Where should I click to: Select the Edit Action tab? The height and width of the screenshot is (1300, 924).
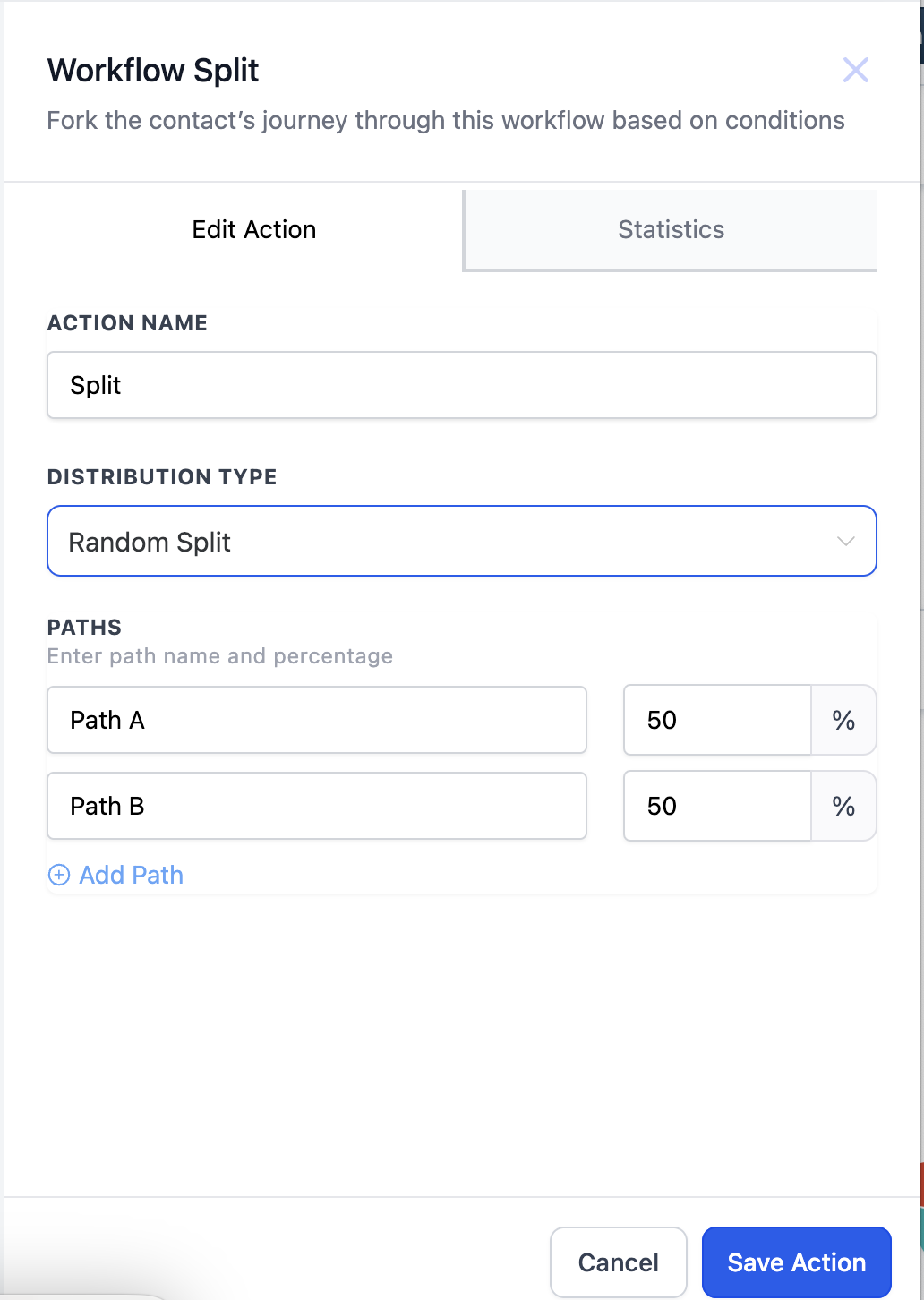pos(254,229)
